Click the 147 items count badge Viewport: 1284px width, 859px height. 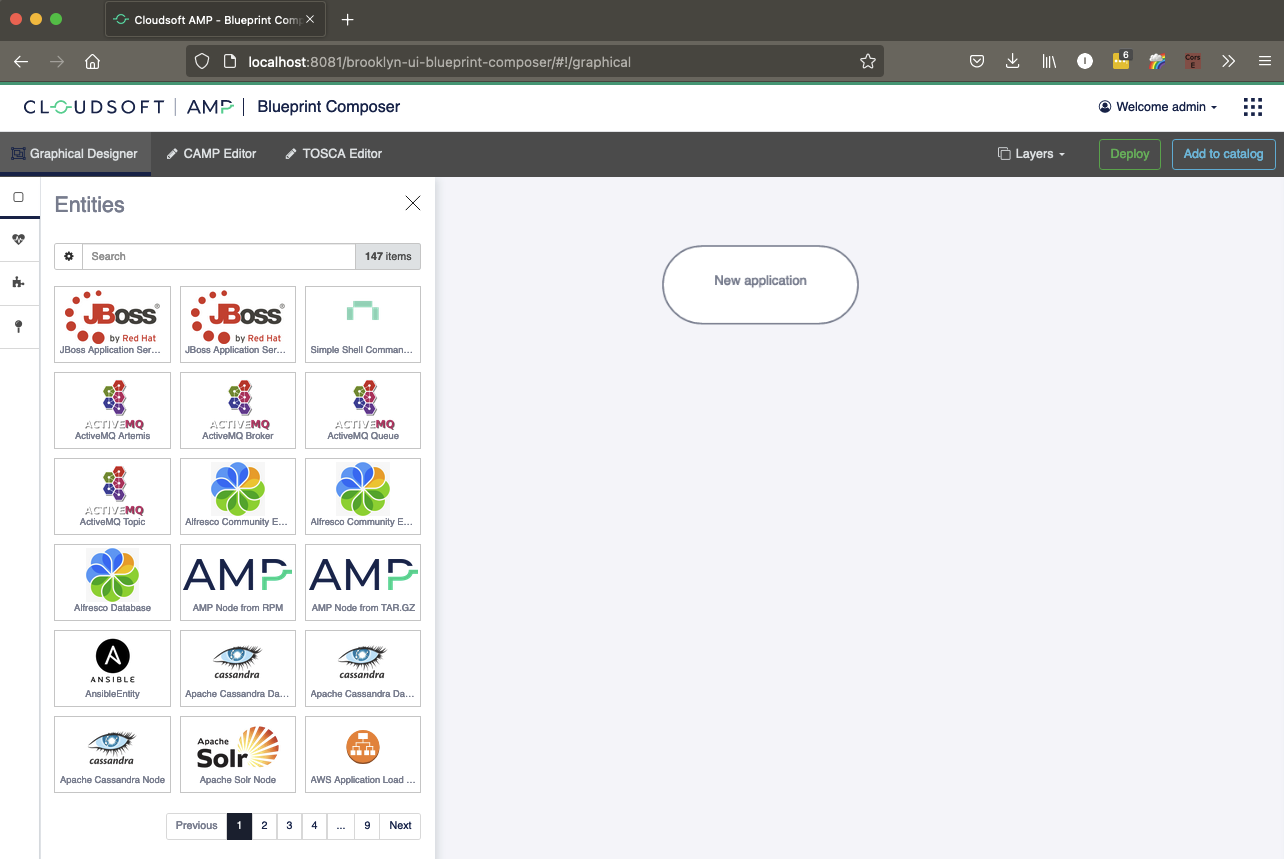(388, 257)
